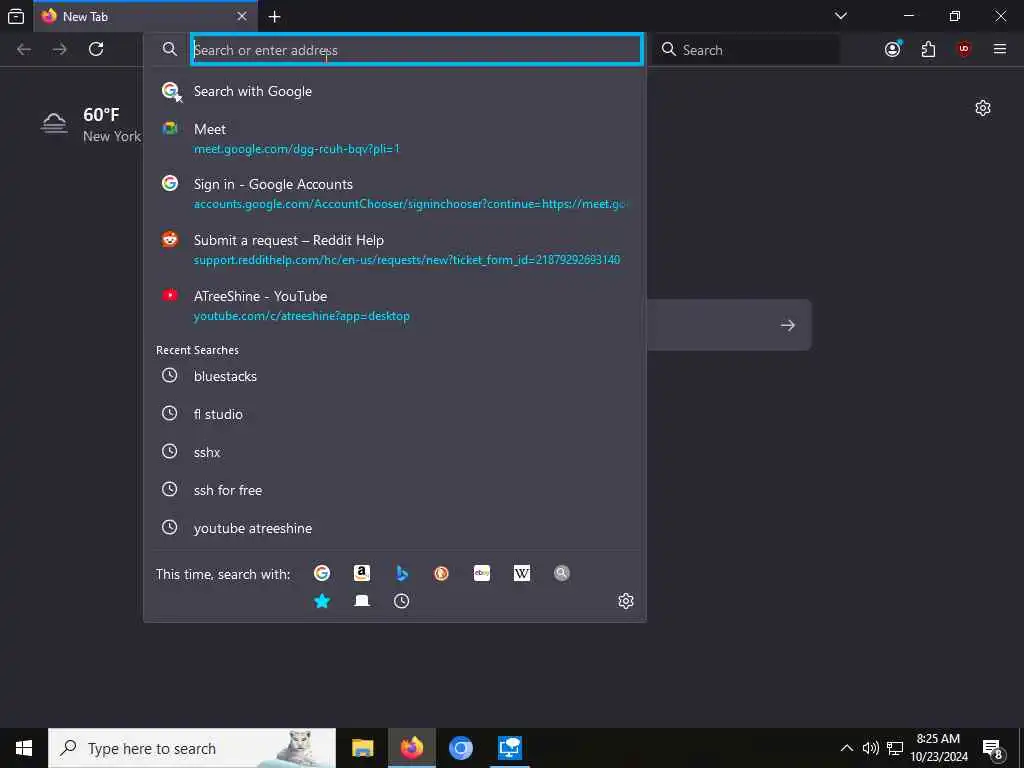Select recent search ssh for free

394,490
